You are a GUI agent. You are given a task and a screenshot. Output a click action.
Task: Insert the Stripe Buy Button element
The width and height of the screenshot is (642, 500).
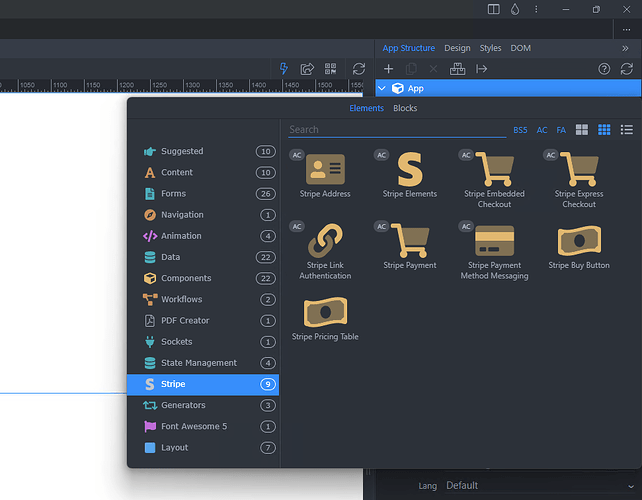coord(579,247)
